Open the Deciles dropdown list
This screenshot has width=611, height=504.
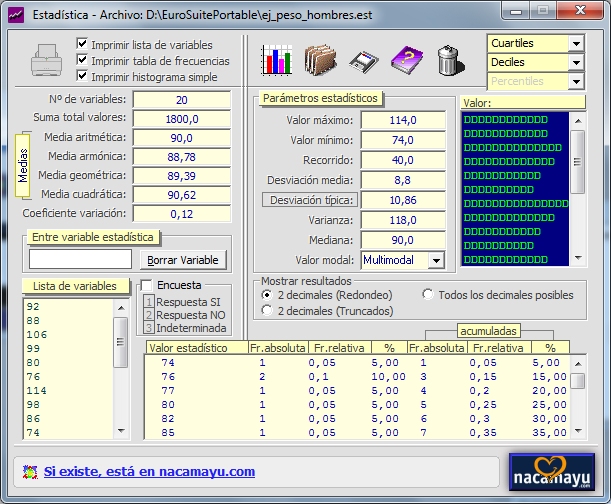(575, 62)
